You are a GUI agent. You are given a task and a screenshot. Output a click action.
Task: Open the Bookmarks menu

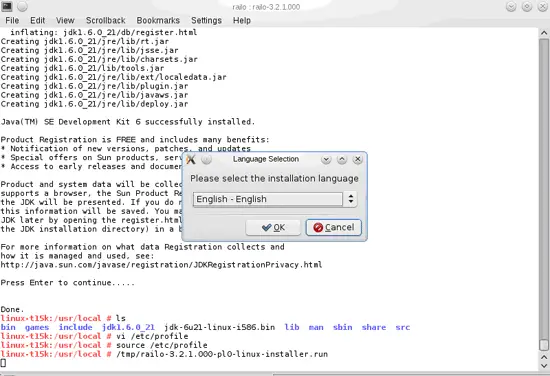(x=158, y=21)
